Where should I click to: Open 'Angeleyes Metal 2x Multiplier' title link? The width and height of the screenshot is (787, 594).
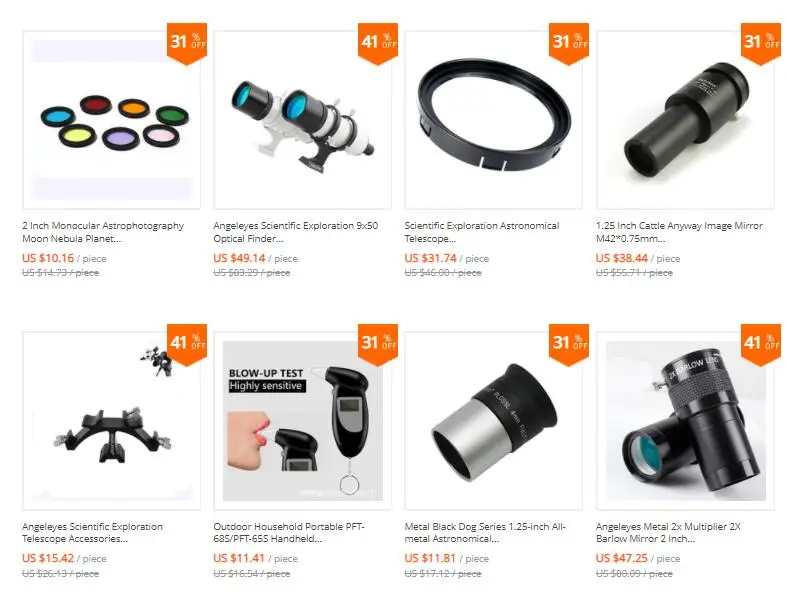pyautogui.click(x=668, y=532)
